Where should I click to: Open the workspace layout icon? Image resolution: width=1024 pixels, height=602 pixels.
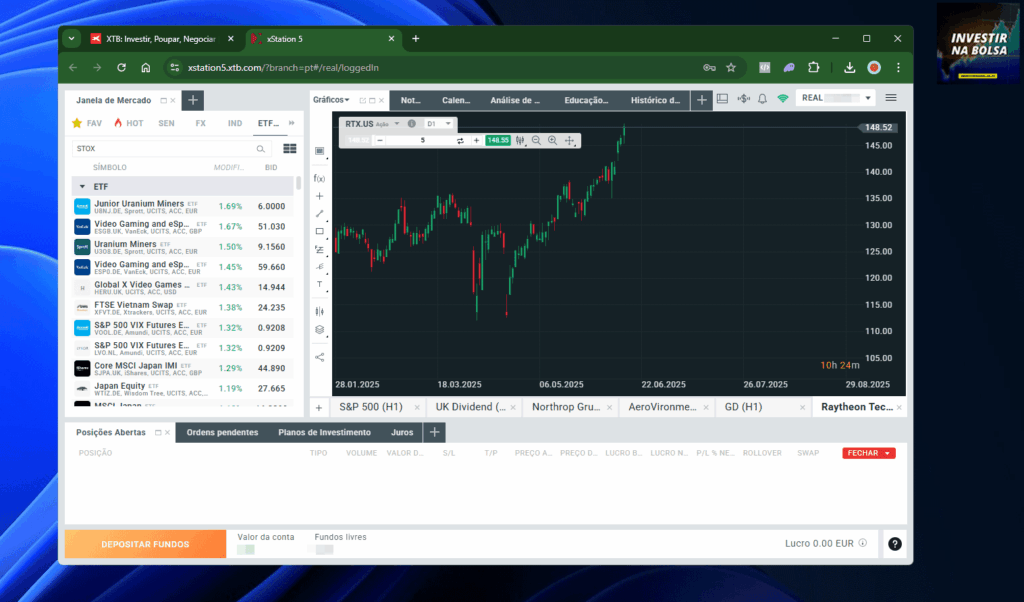722,99
